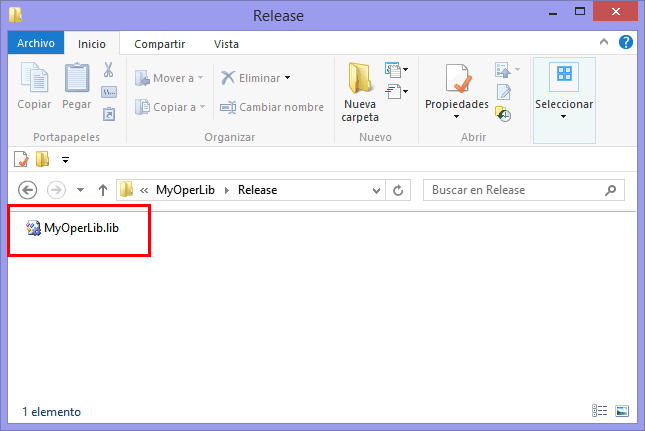Expand the Propiedades dropdown arrow
The image size is (645, 431).
[x=456, y=117]
